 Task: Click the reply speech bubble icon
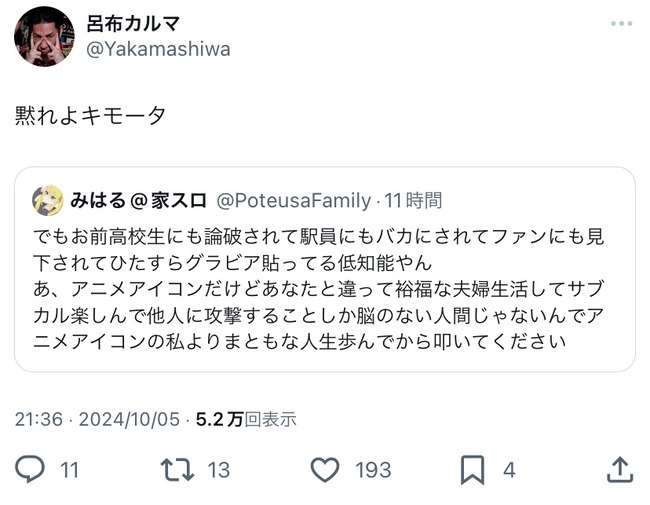(29, 469)
